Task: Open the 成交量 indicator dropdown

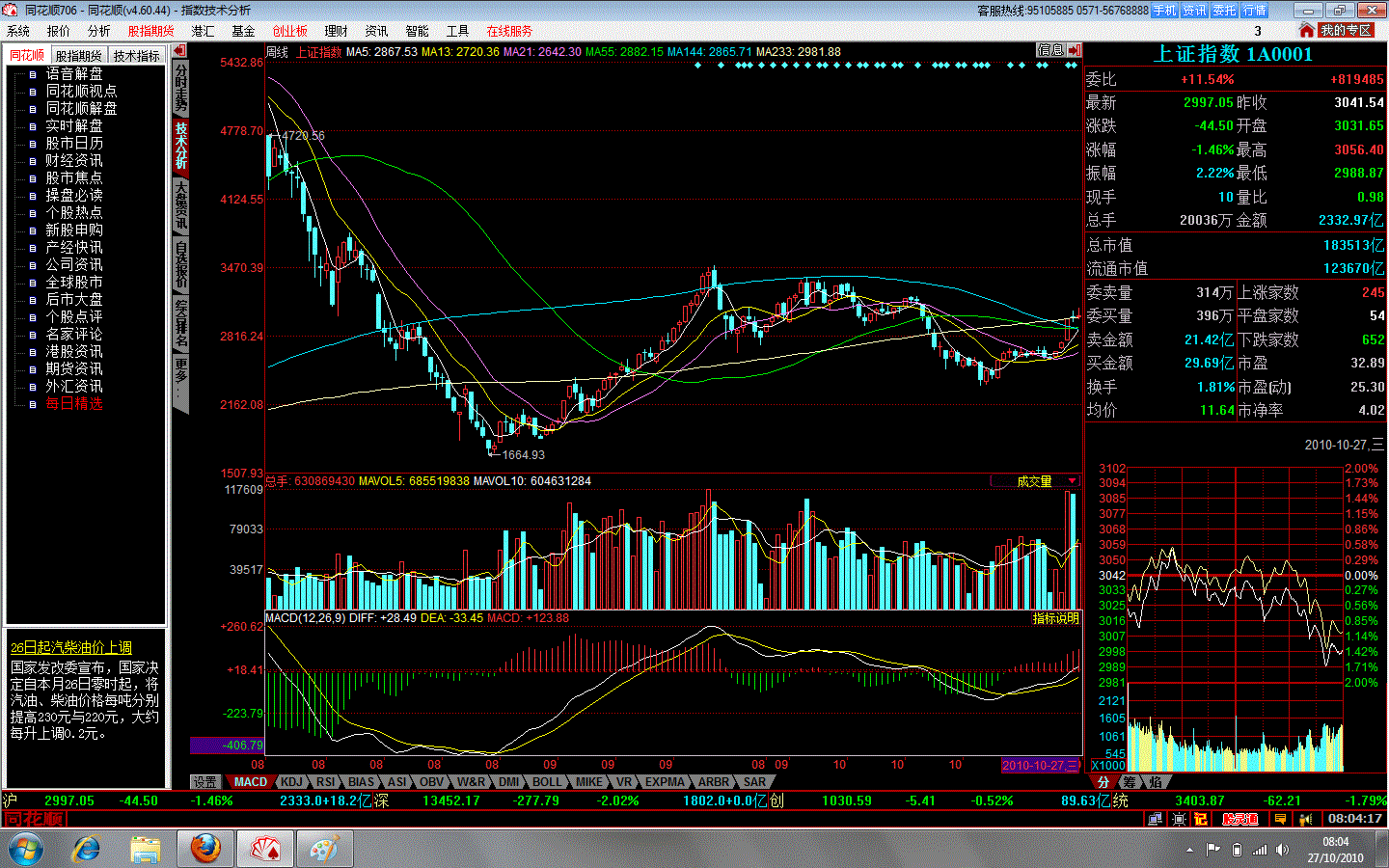Action: click(x=1035, y=481)
